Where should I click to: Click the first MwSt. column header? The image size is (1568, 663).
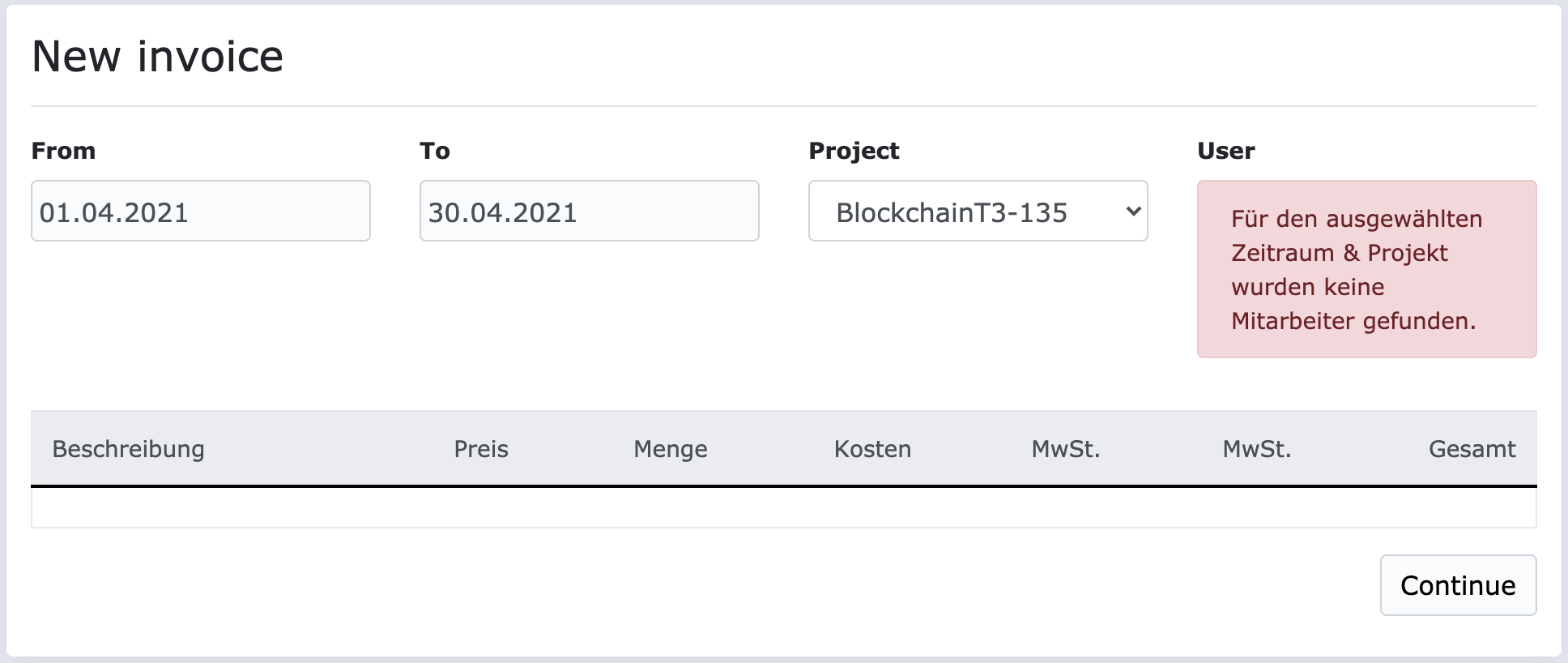pos(1066,449)
